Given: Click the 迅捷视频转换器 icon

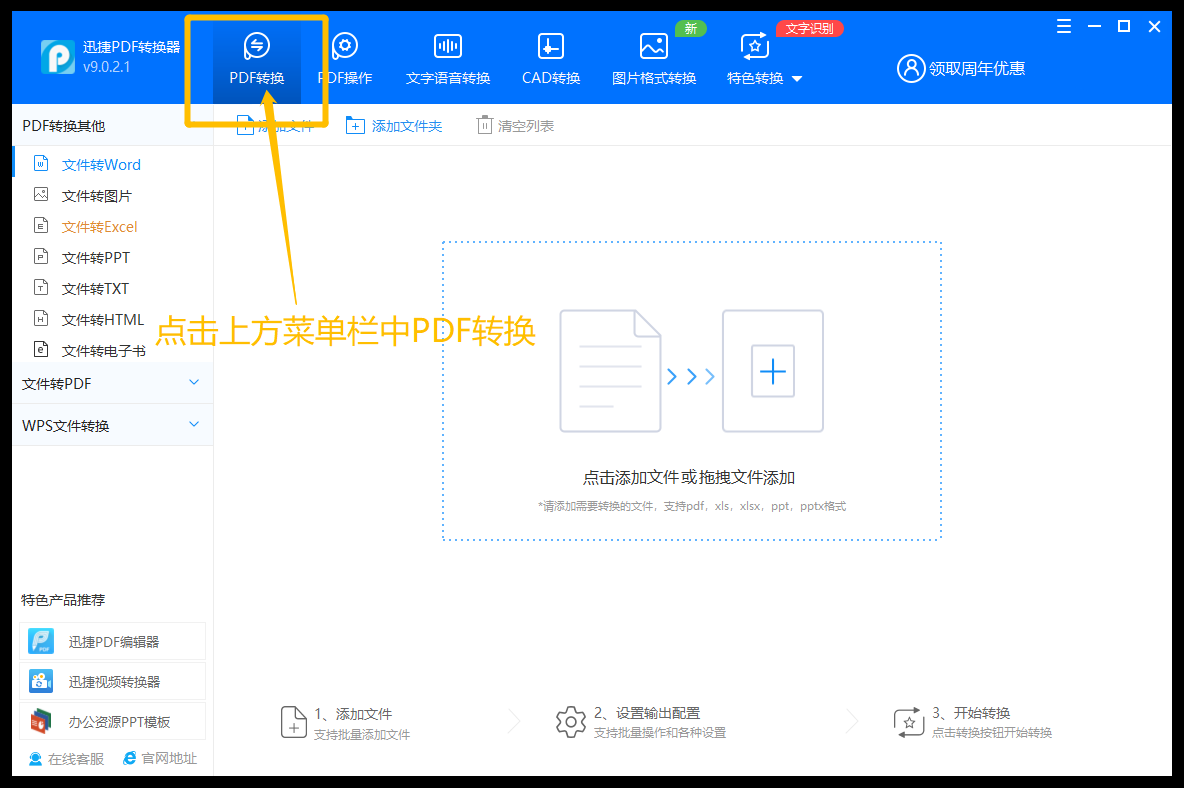Looking at the screenshot, I should pyautogui.click(x=41, y=682).
